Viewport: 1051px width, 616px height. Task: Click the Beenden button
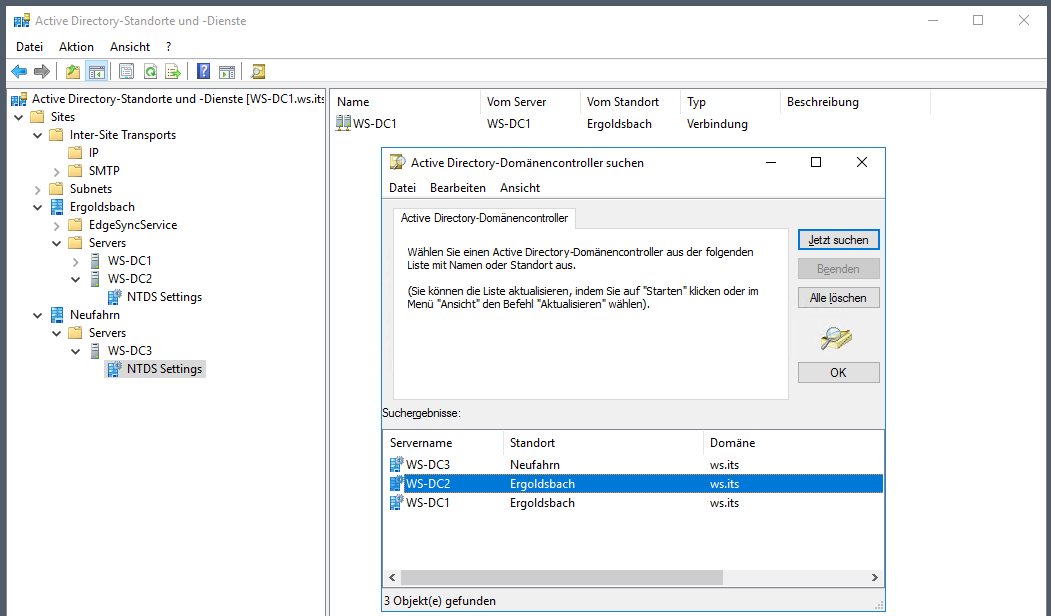click(839, 269)
